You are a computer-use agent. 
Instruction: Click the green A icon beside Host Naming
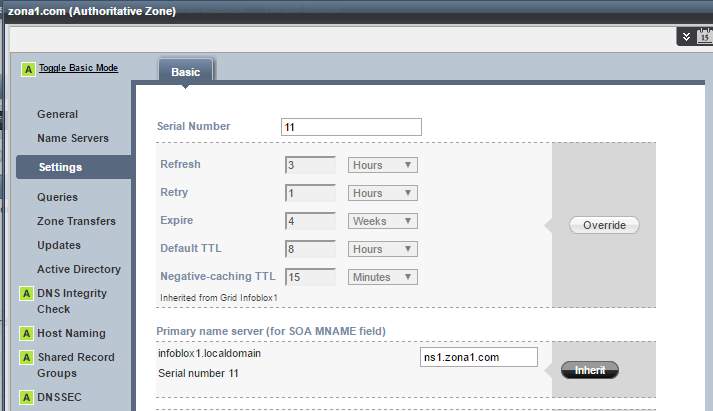coord(26,333)
